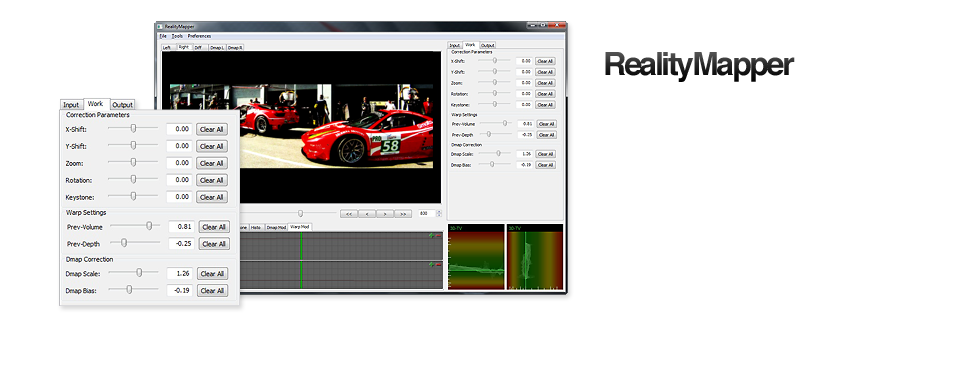Viewport: 960px width, 368px height.
Task: Click Y-Shift Clear All in enlarged panel
Action: click(212, 146)
